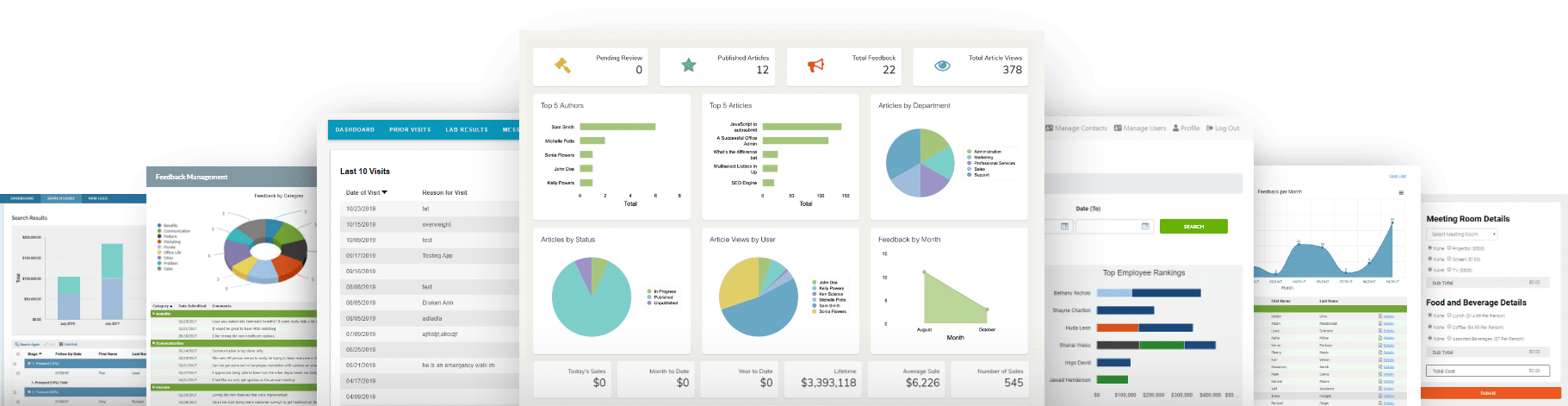
Task: Select the Projector ($500) radio option
Action: (1450, 248)
